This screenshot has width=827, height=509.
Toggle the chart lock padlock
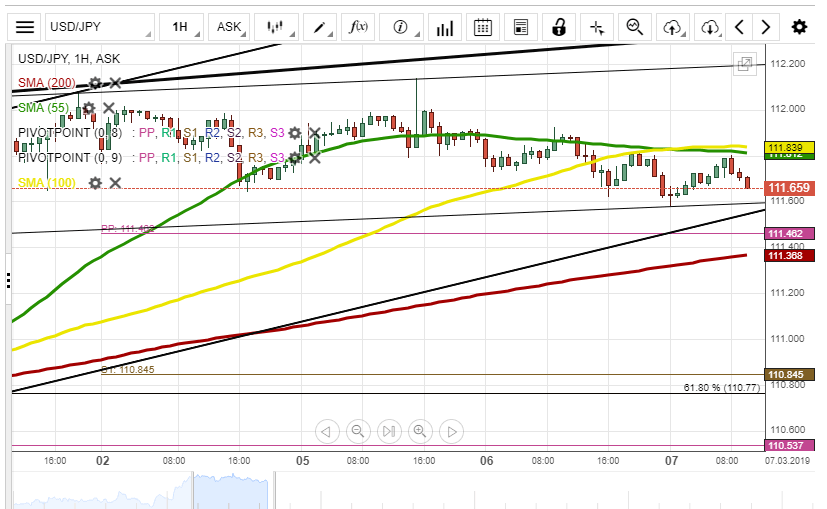[x=560, y=27]
